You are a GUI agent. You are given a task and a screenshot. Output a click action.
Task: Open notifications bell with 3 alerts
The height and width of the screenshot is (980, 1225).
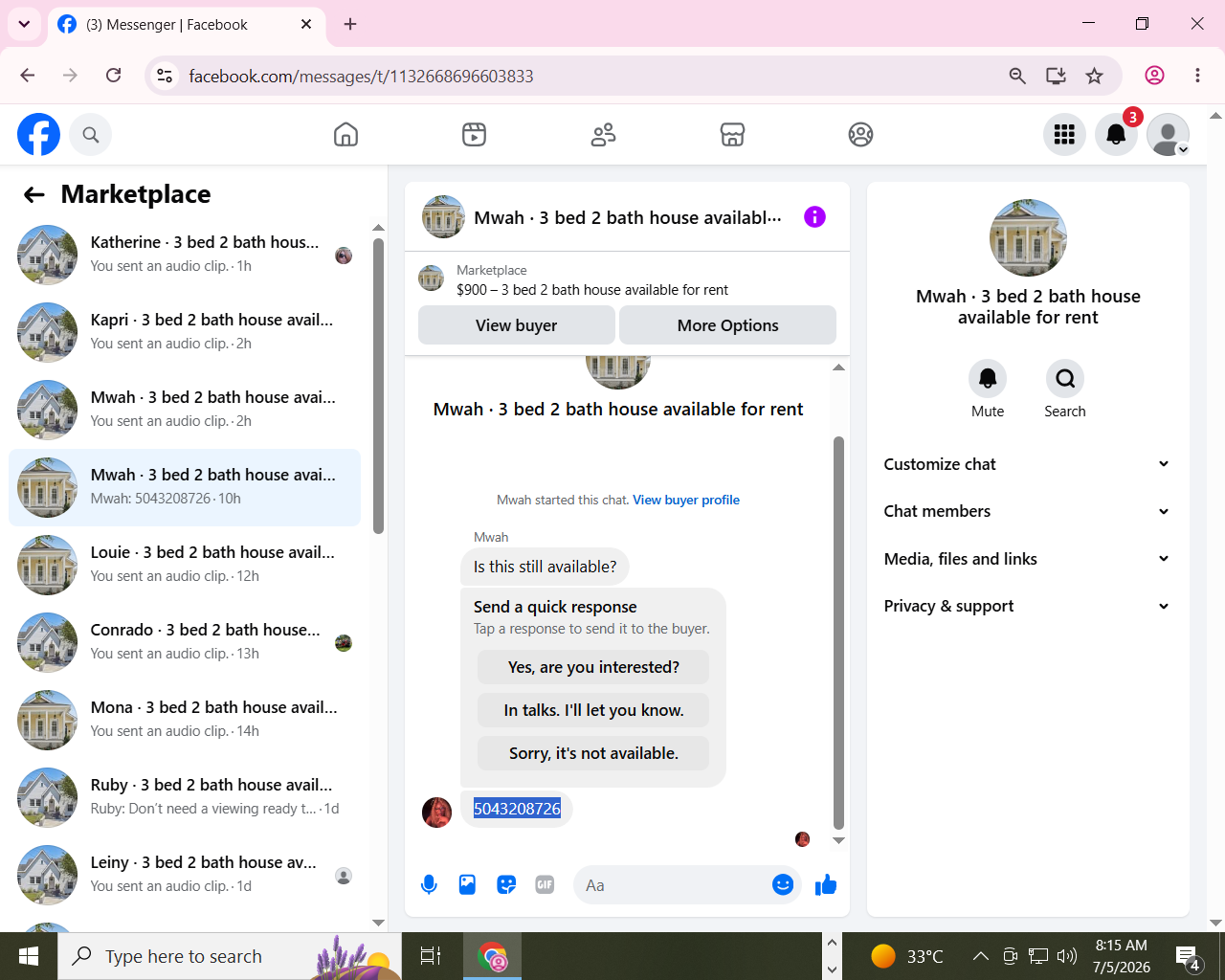[1116, 135]
